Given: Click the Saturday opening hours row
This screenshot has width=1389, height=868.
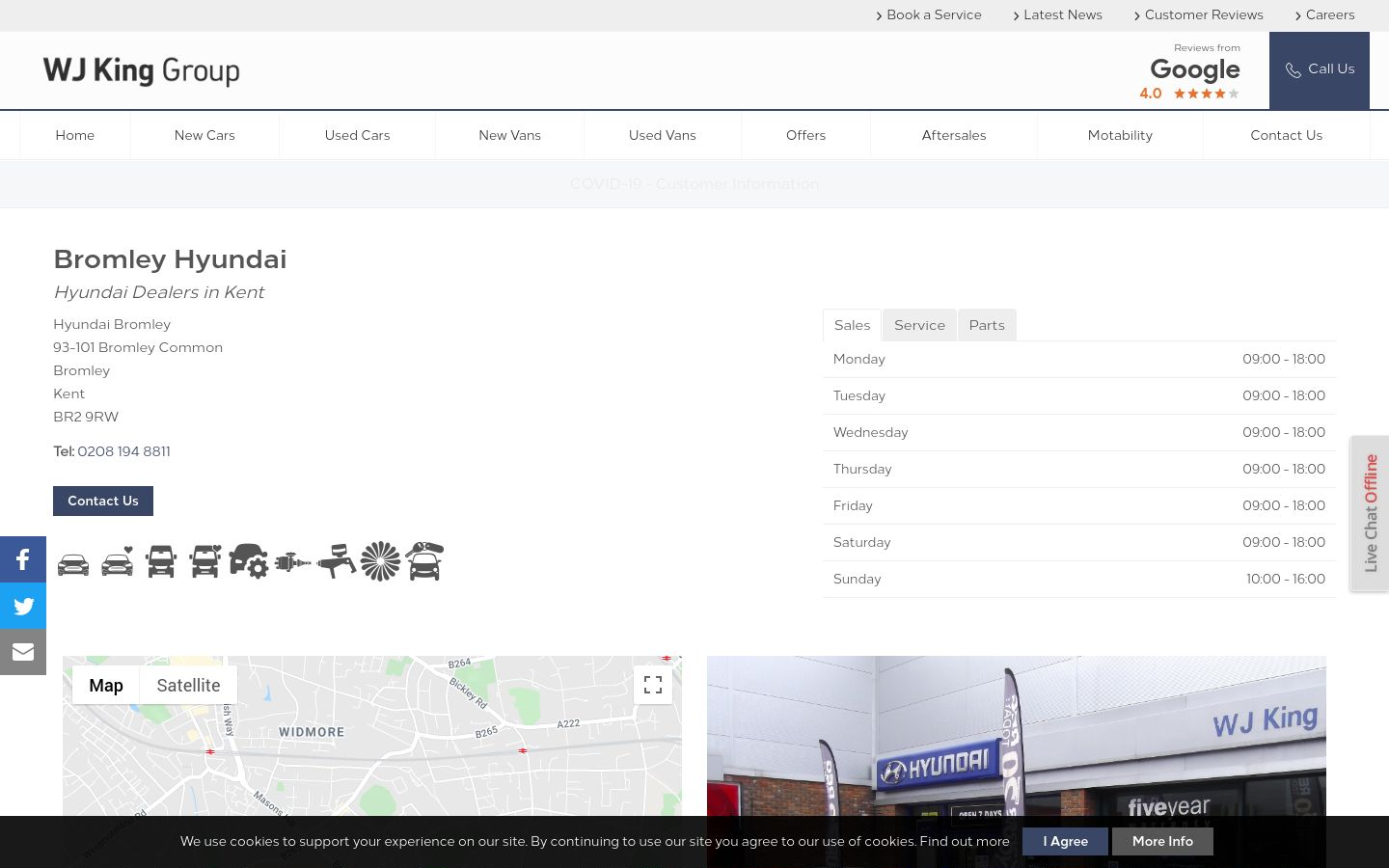Looking at the screenshot, I should click(x=1079, y=542).
